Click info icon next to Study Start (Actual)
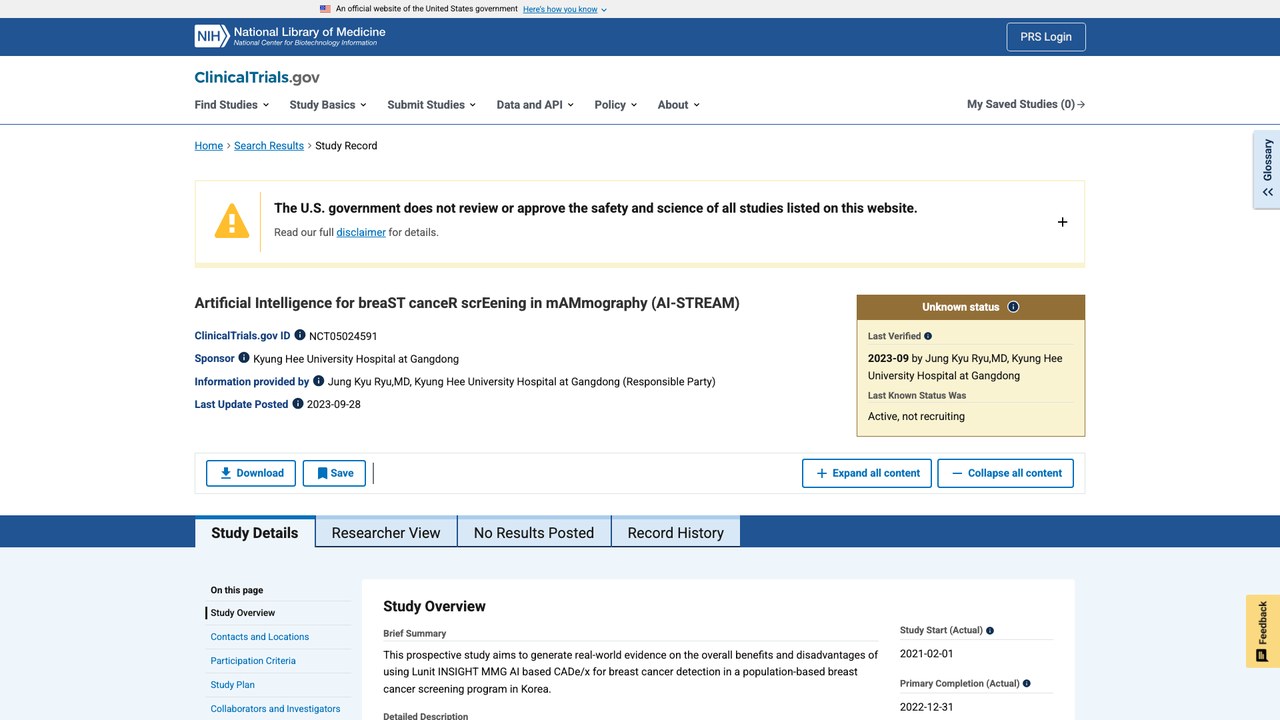 [990, 631]
